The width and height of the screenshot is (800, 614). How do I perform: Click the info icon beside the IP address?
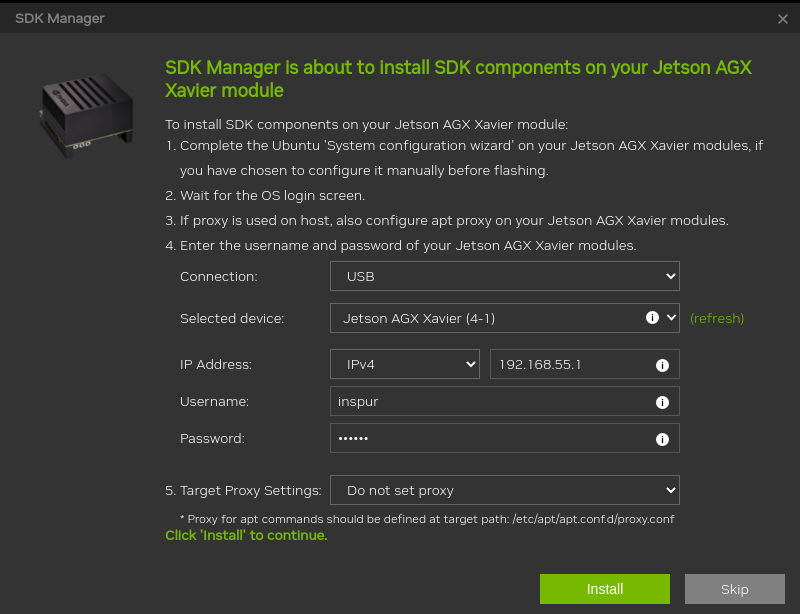(662, 365)
